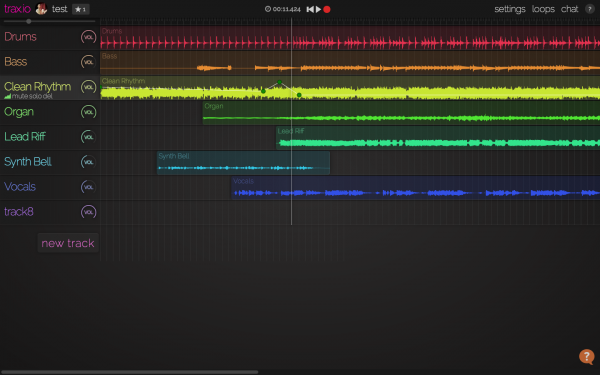Image resolution: width=600 pixels, height=375 pixels.
Task: Start playback with the play button
Action: (318, 9)
